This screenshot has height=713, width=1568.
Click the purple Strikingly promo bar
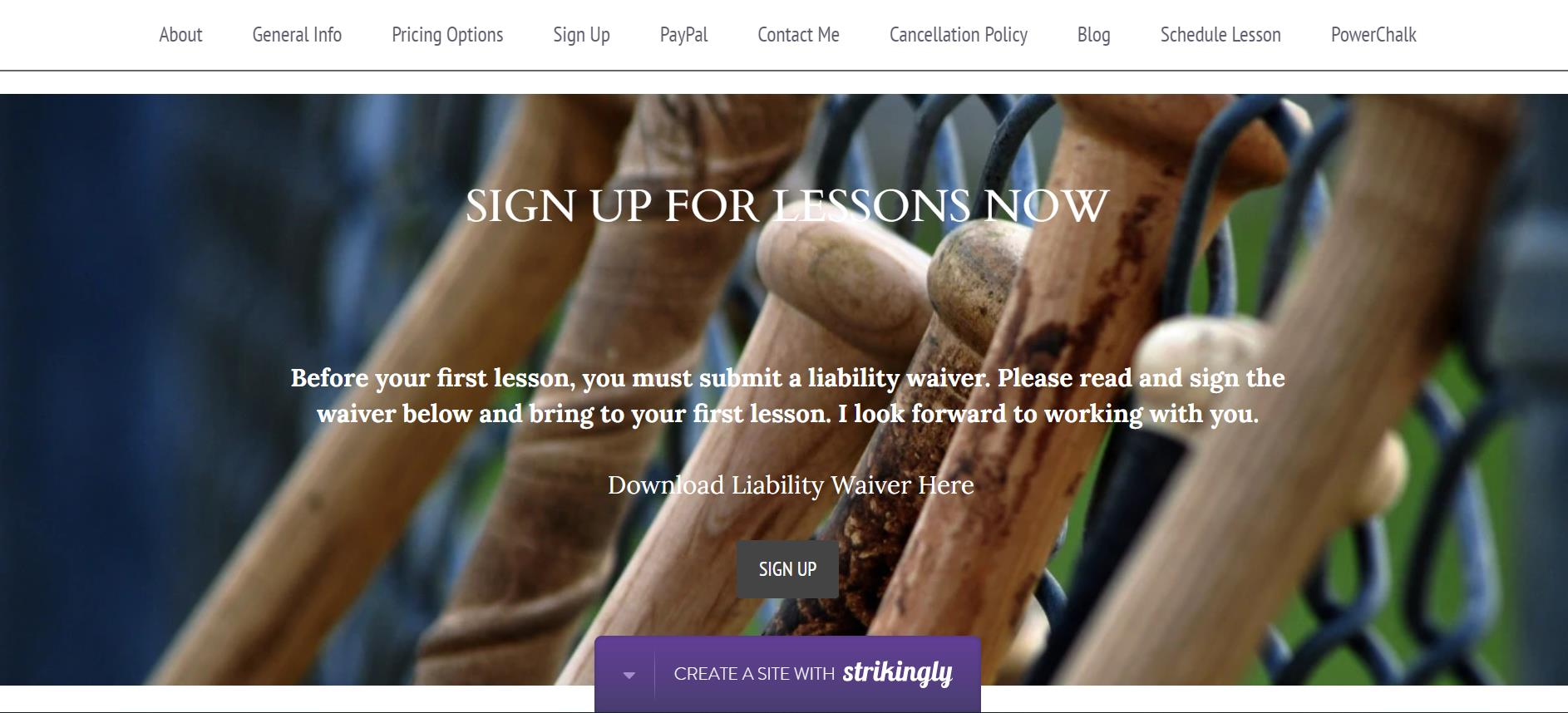click(x=787, y=674)
